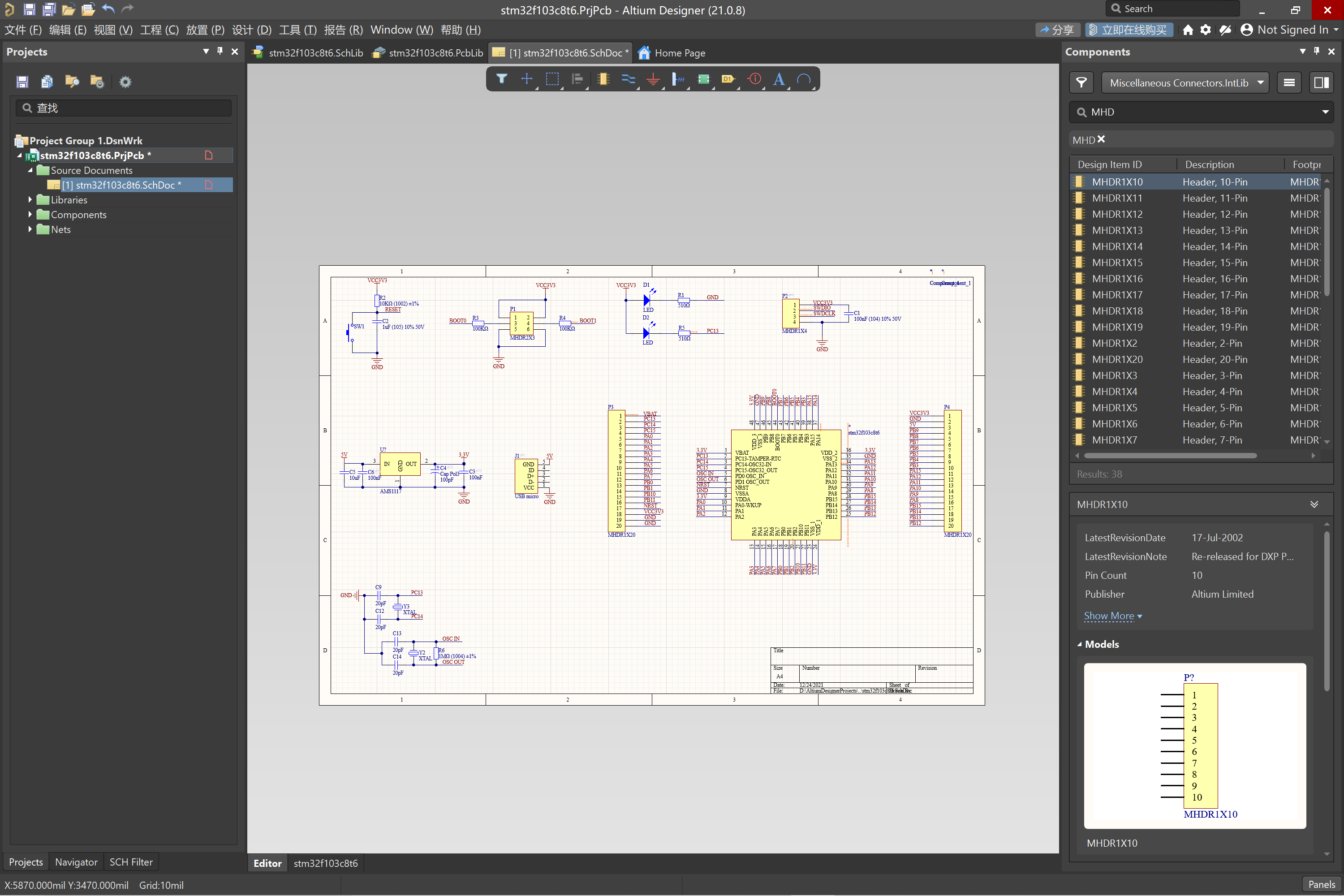Screen dimensions: 1344x896
Task: Toggle the eye visibility icon in the title bar
Action: (1225, 30)
